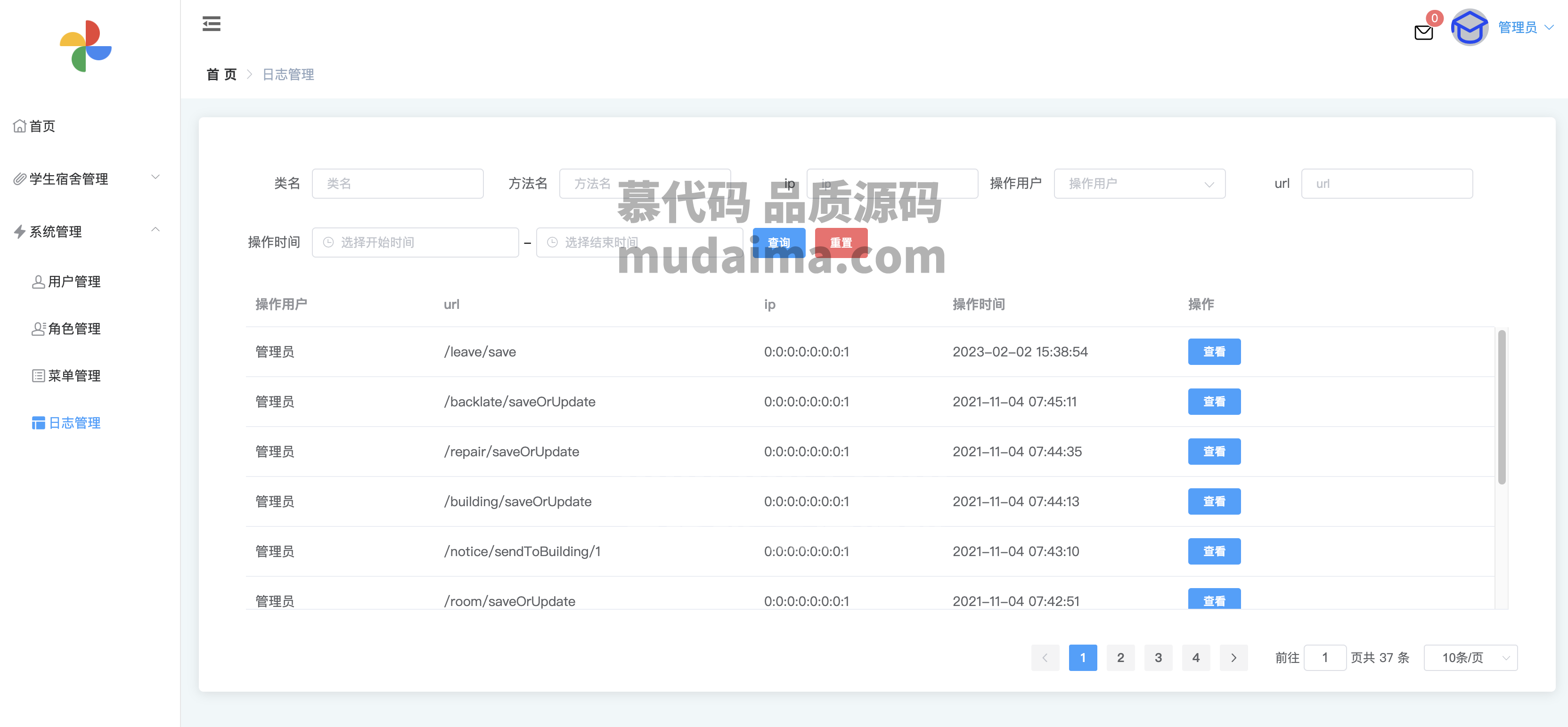
Task: Click the clock icon in start time field
Action: point(328,242)
